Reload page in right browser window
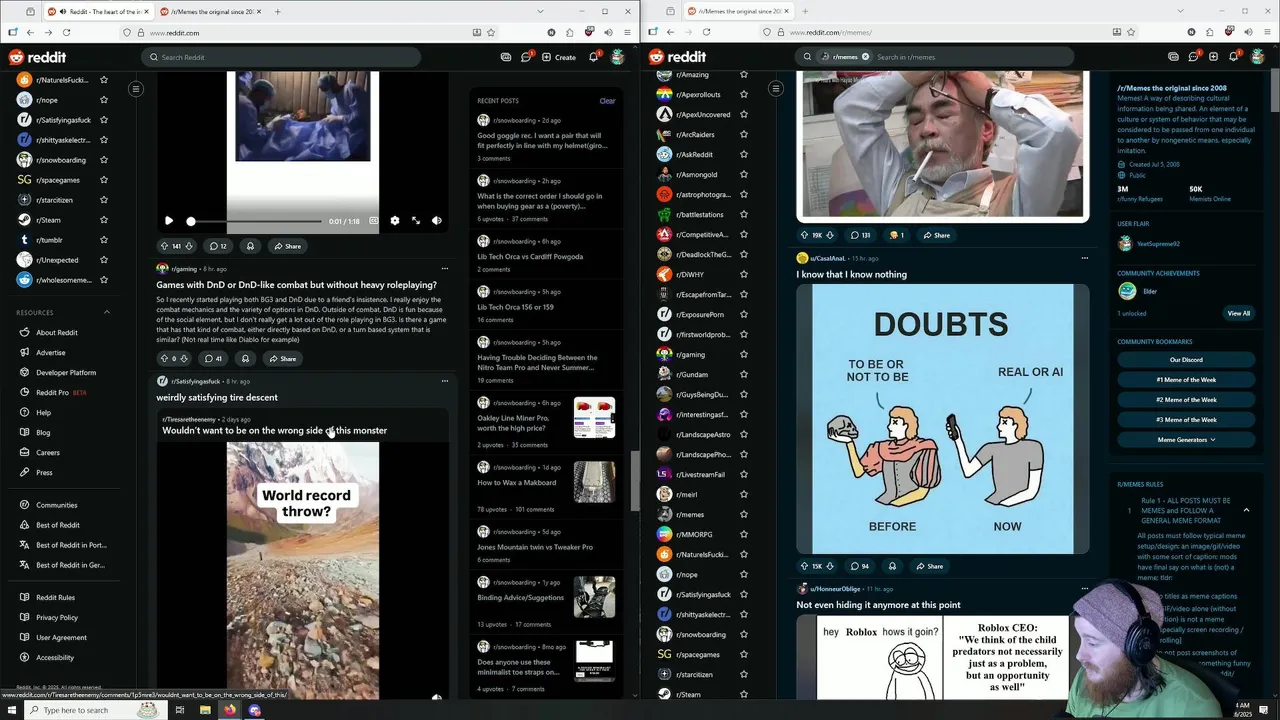The height and width of the screenshot is (720, 1280). pos(706,32)
